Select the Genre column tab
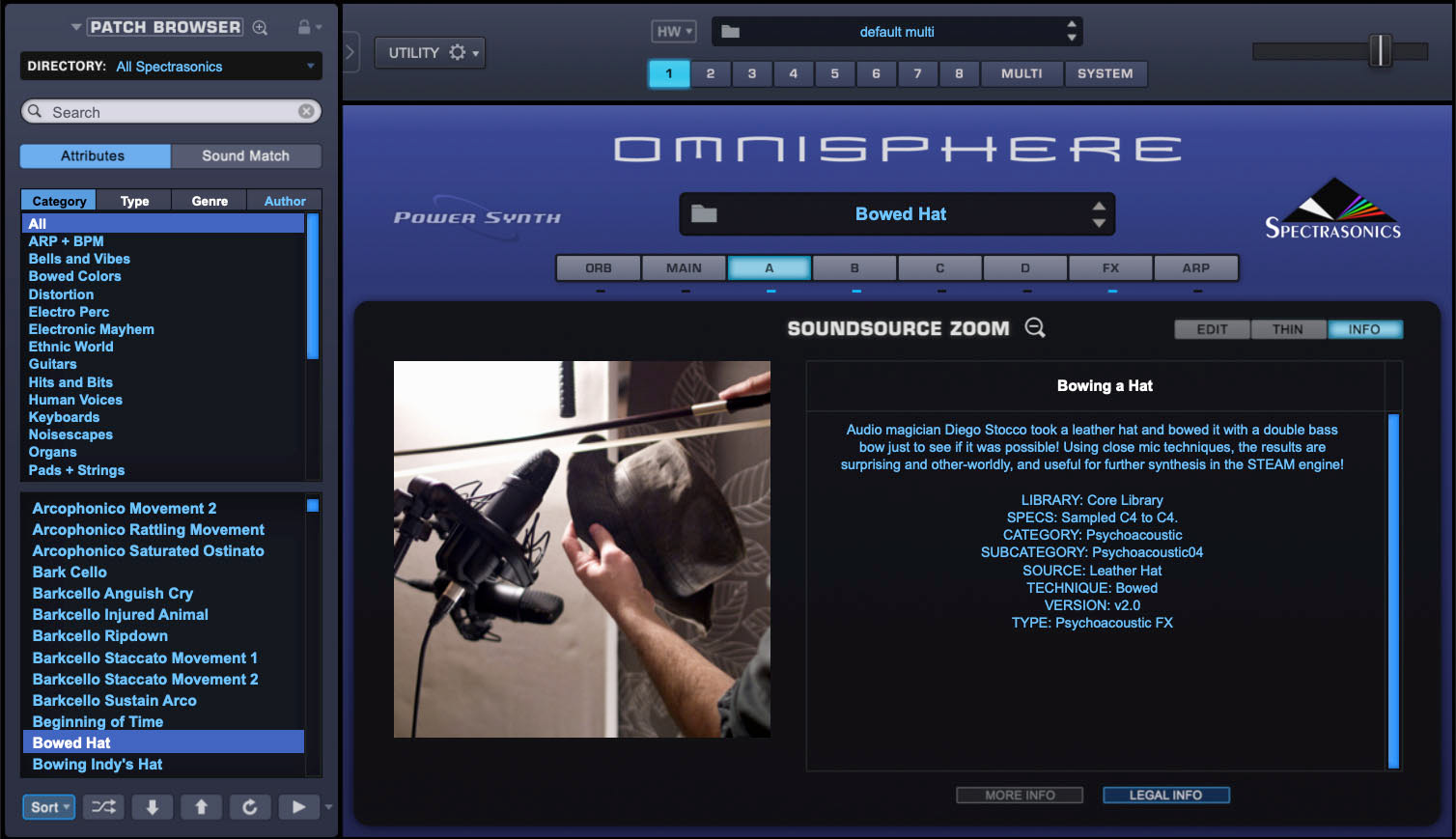Screen dimensions: 1456x839 [x=210, y=201]
